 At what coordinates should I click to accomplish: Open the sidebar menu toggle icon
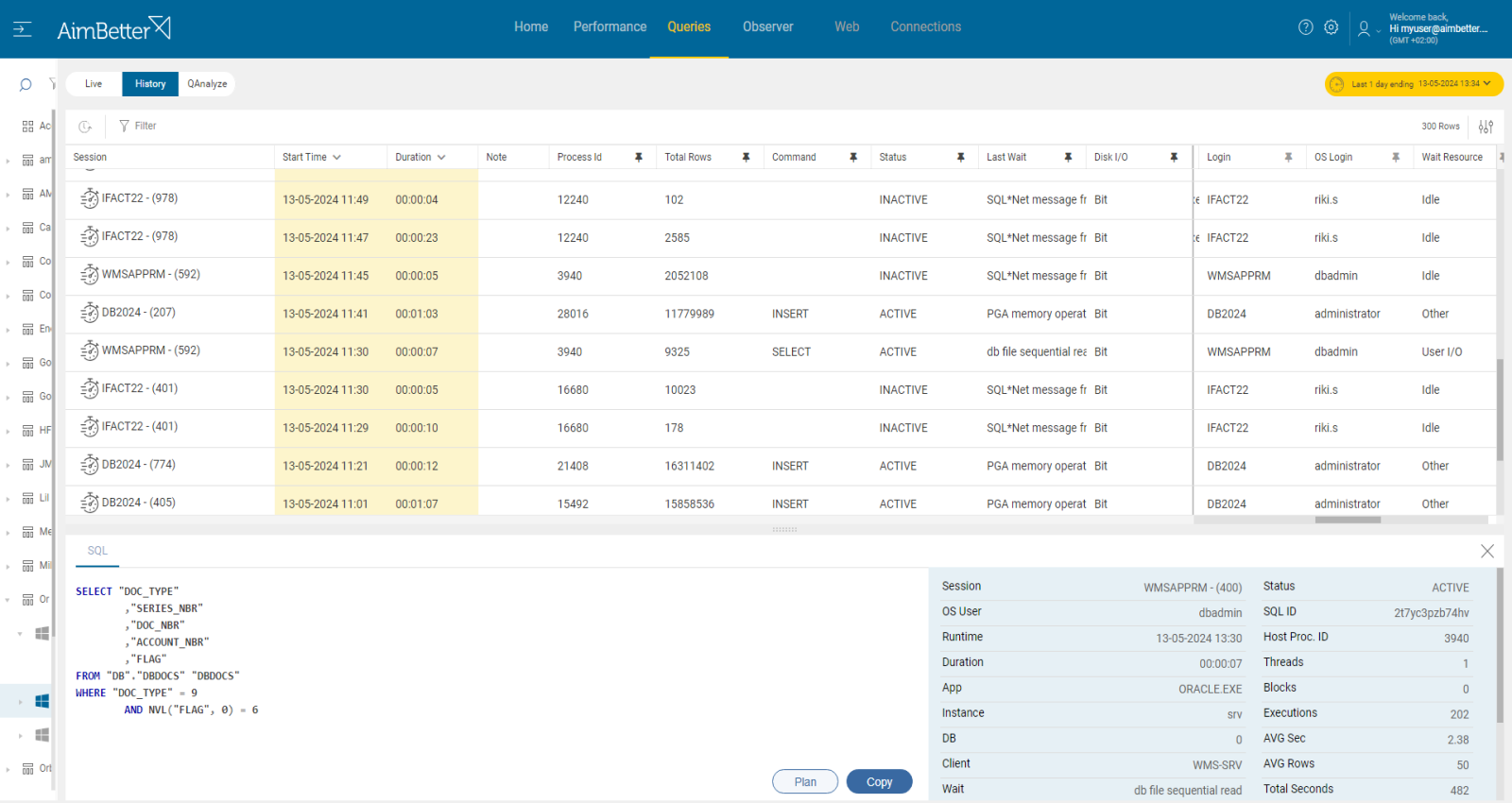click(23, 29)
